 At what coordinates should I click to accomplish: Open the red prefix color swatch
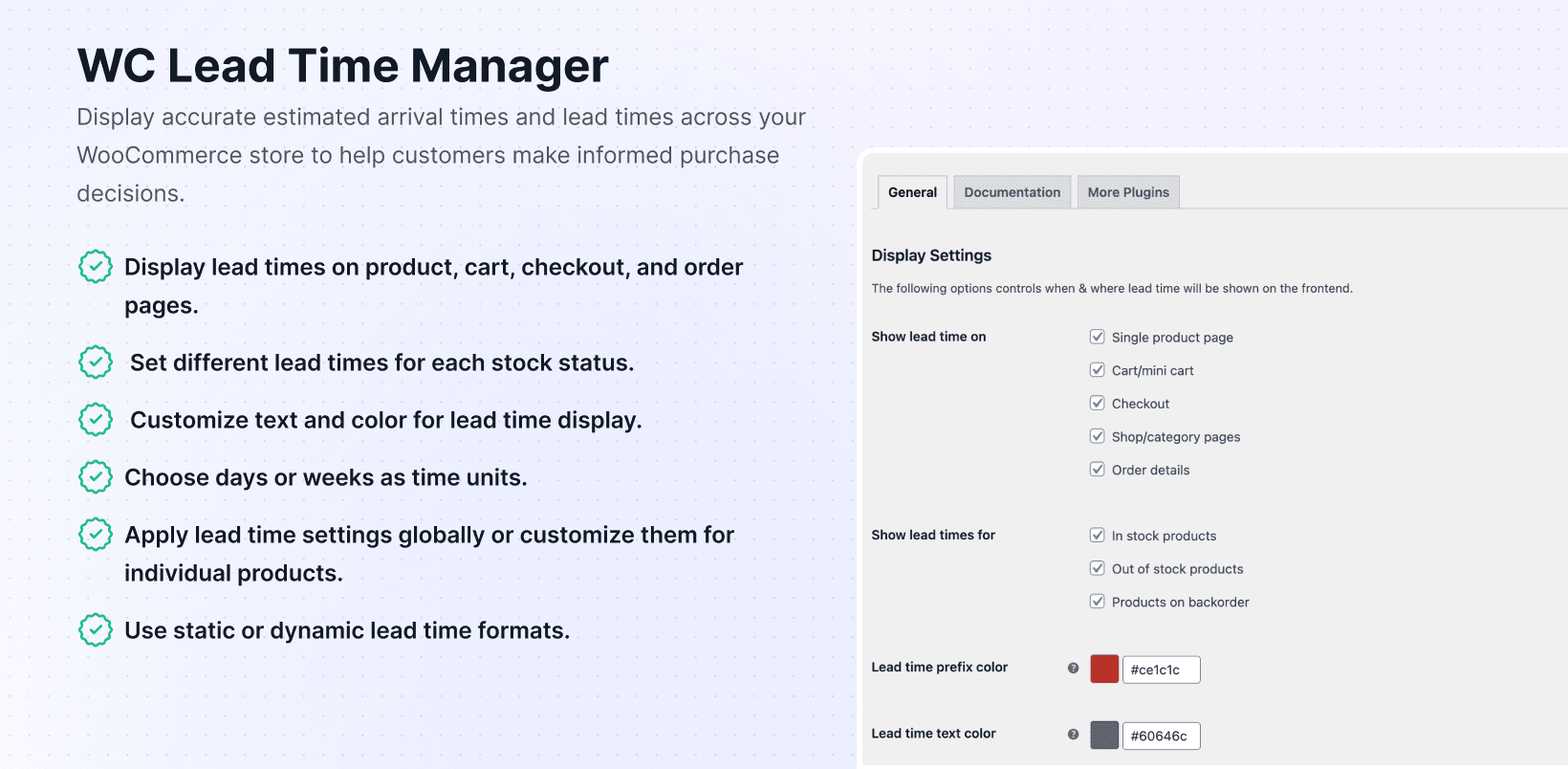(x=1104, y=670)
